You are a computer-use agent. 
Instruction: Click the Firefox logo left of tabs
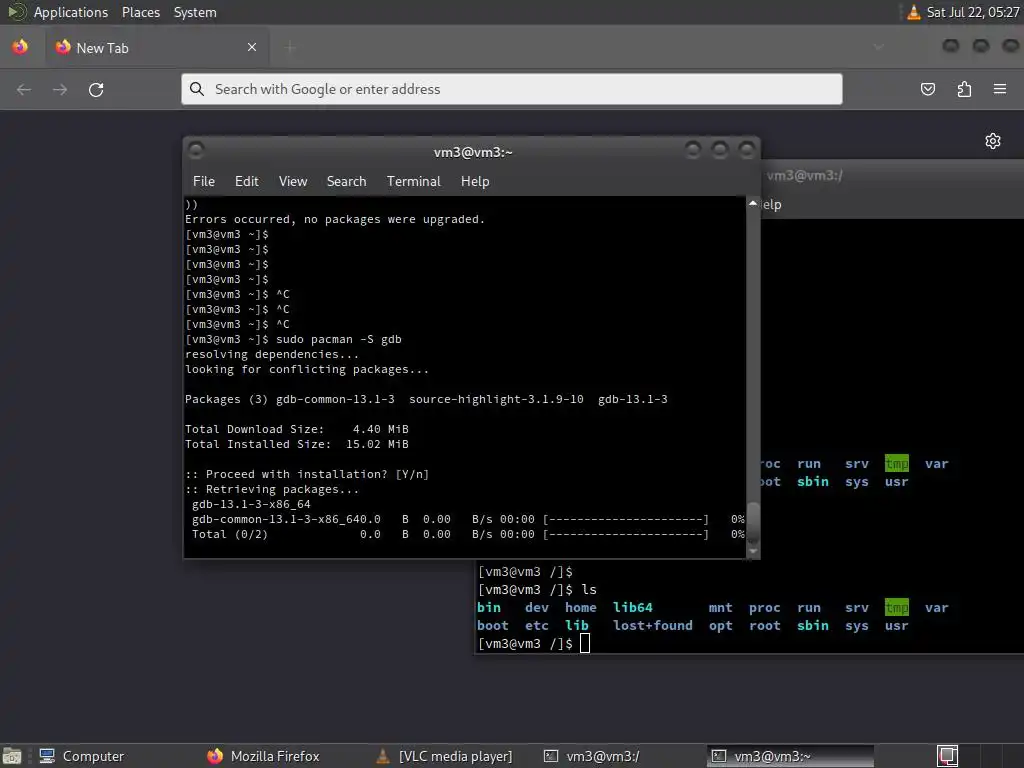pos(20,47)
